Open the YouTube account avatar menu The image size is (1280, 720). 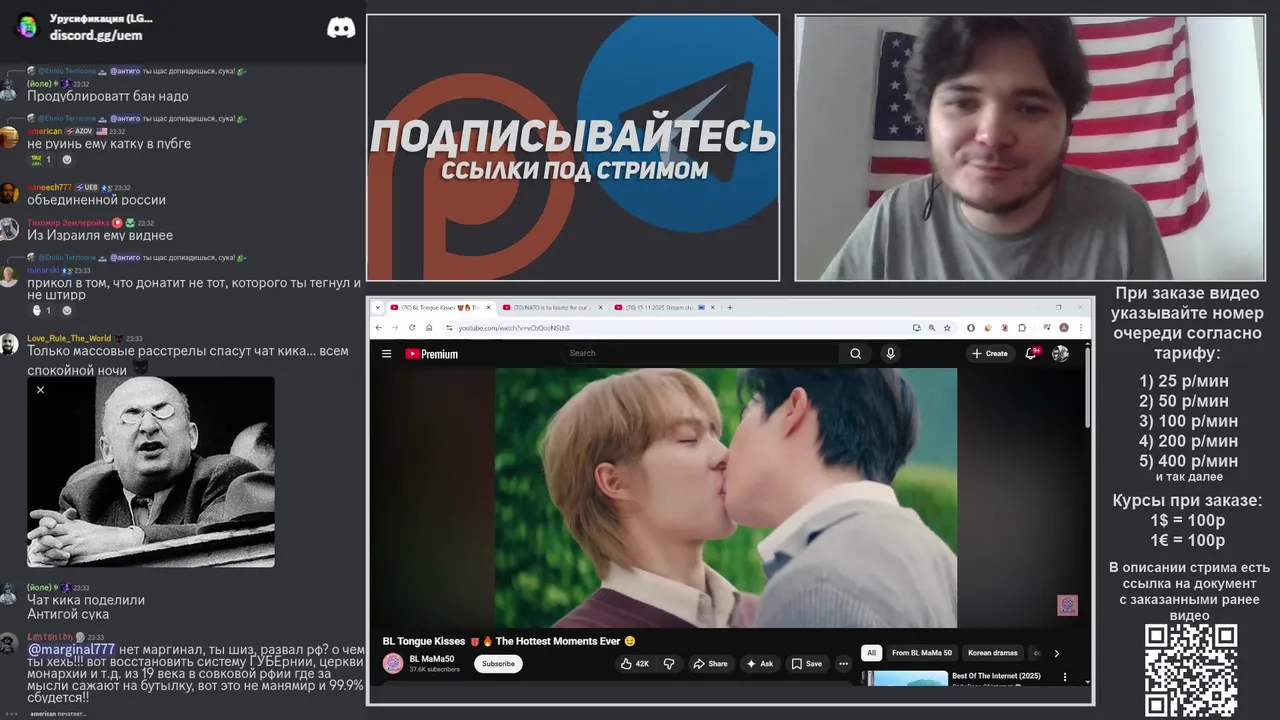click(1061, 353)
